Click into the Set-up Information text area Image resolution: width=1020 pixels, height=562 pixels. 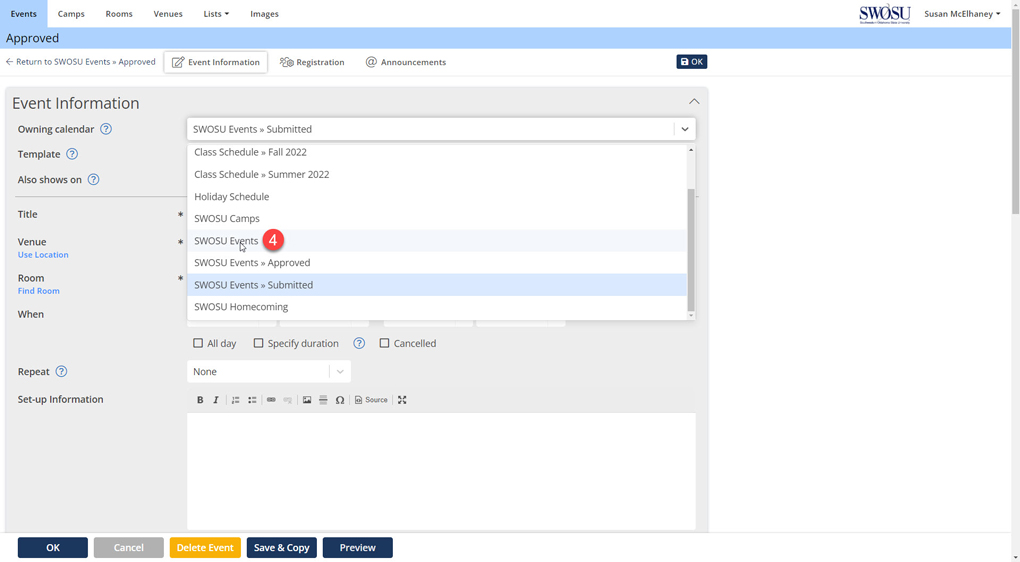coord(441,471)
